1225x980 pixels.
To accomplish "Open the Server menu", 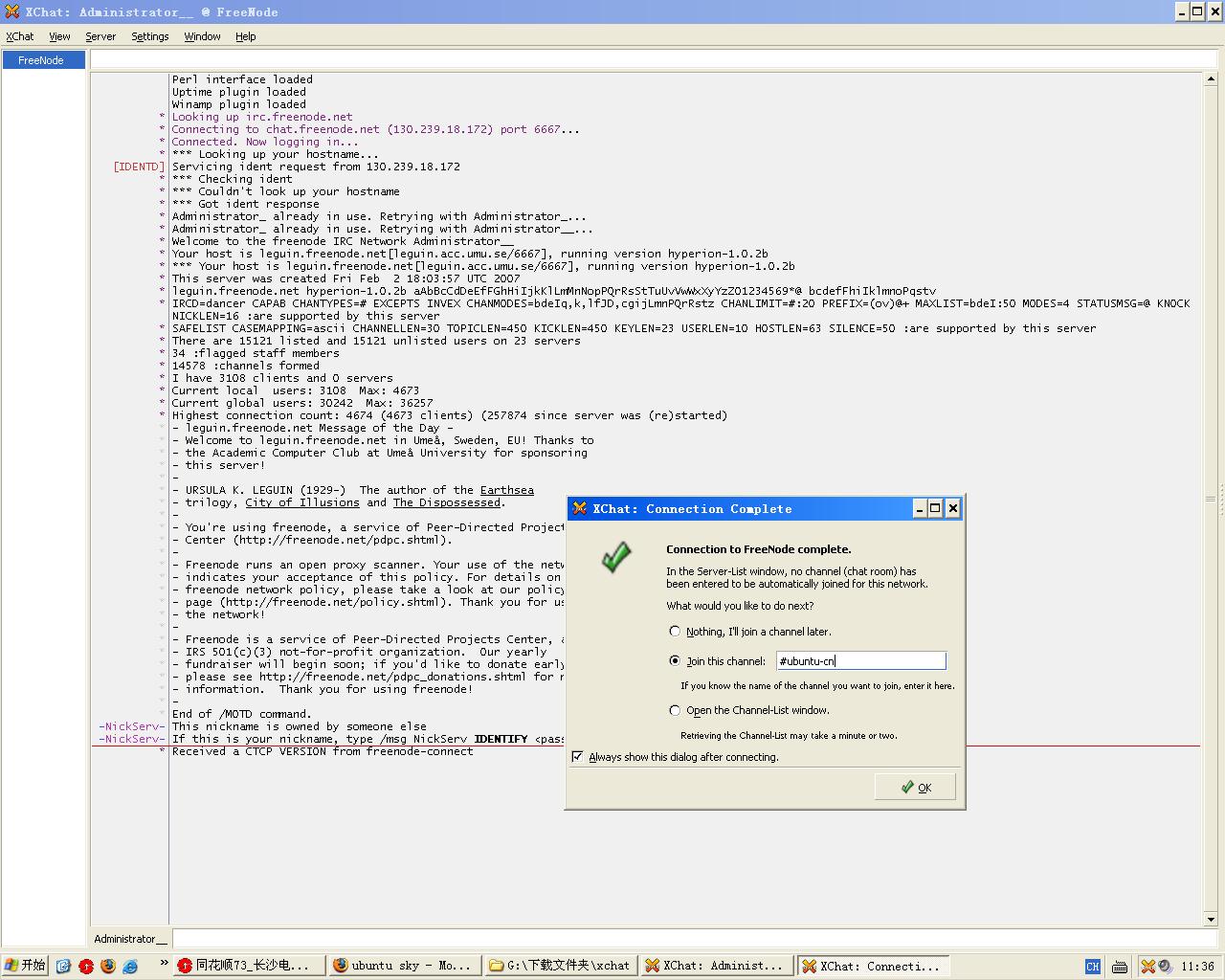I will [100, 36].
